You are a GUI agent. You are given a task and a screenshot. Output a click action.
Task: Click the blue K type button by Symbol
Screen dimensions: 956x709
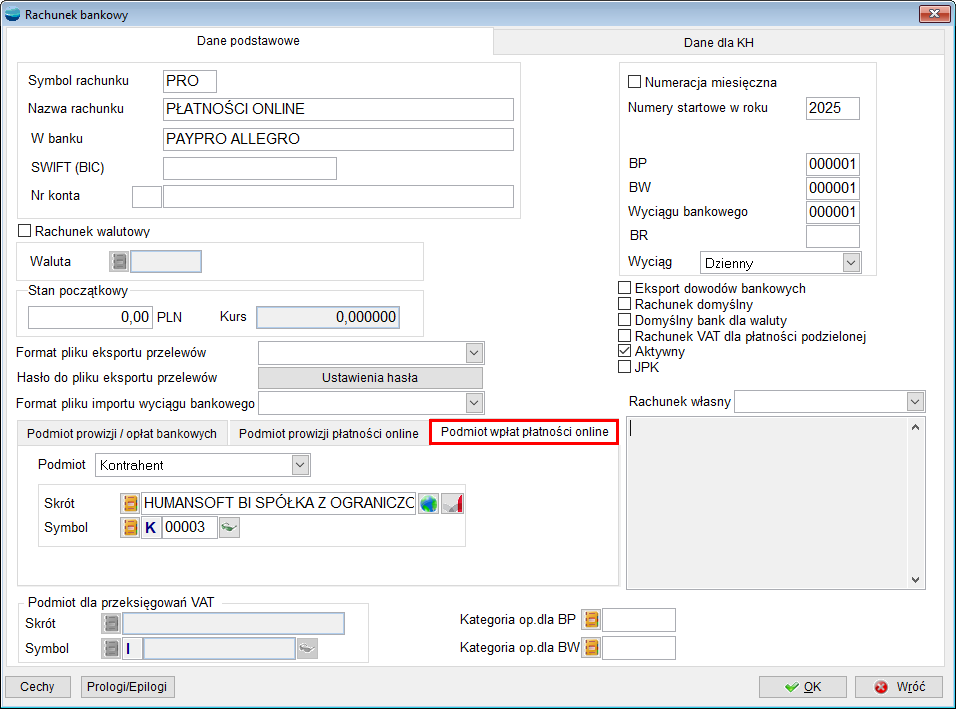151,528
